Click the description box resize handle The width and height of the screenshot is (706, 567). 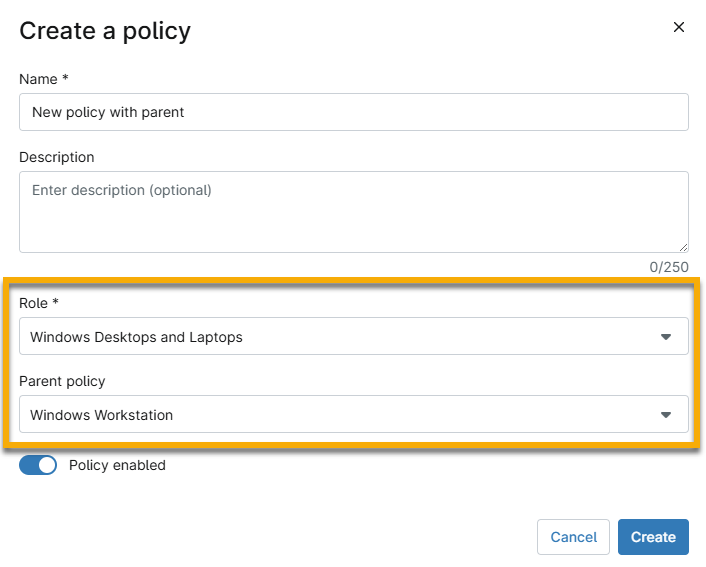683,247
